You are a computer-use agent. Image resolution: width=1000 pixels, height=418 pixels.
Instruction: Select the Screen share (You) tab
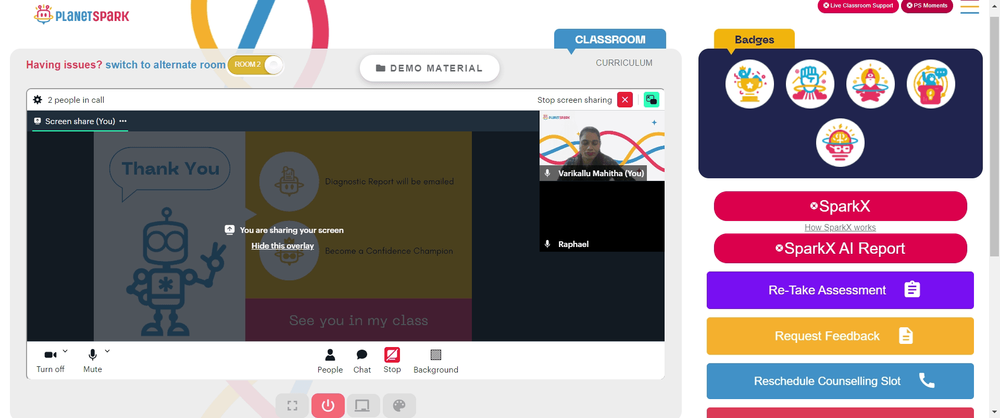(x=80, y=121)
